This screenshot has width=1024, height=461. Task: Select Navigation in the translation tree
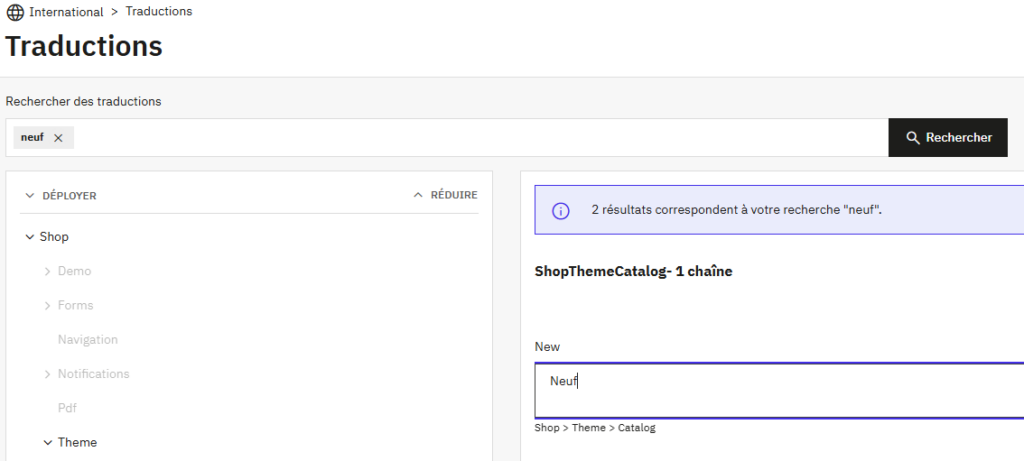[87, 340]
